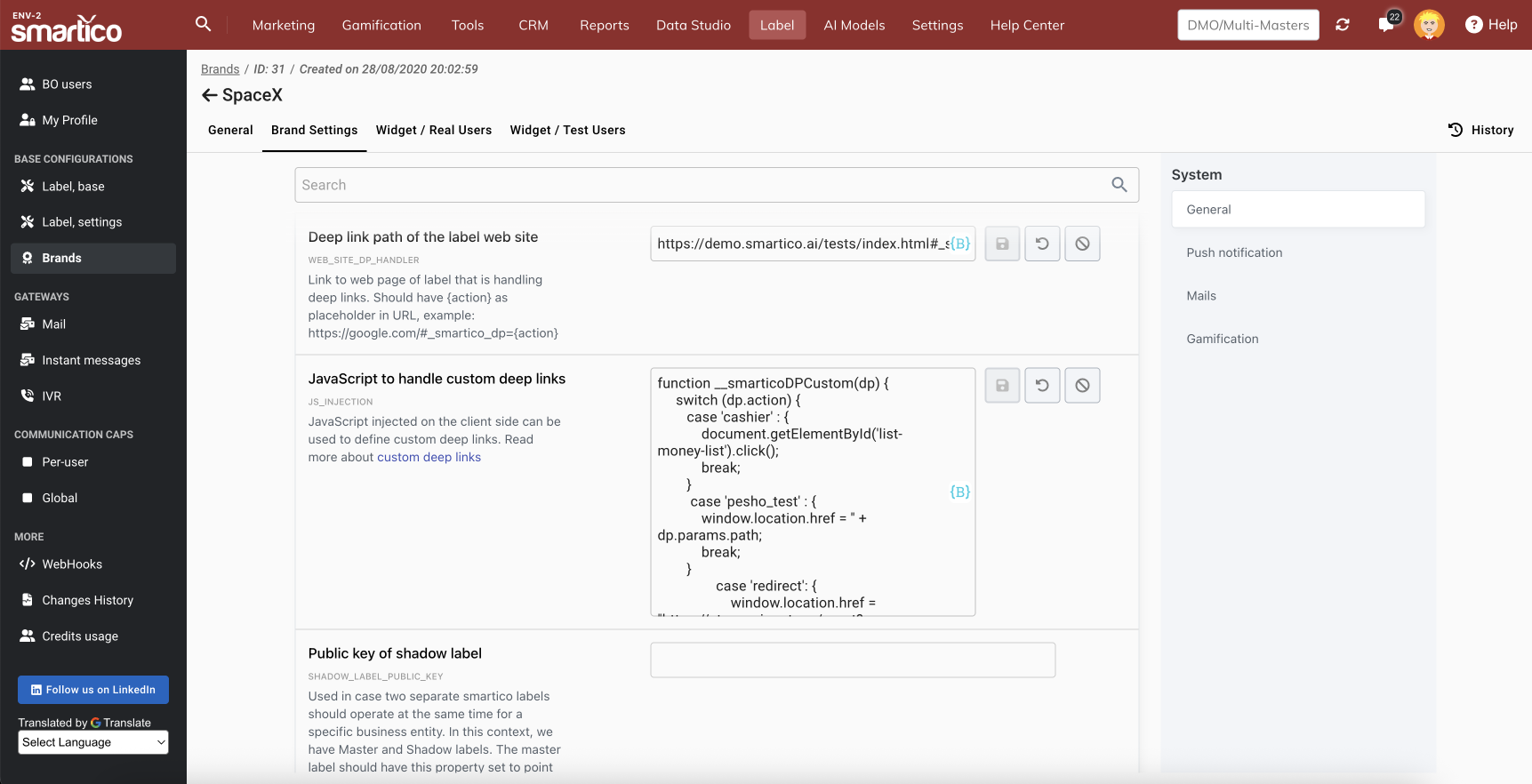1532x784 pixels.
Task: Disable the deep link path setting
Action: click(x=1082, y=244)
